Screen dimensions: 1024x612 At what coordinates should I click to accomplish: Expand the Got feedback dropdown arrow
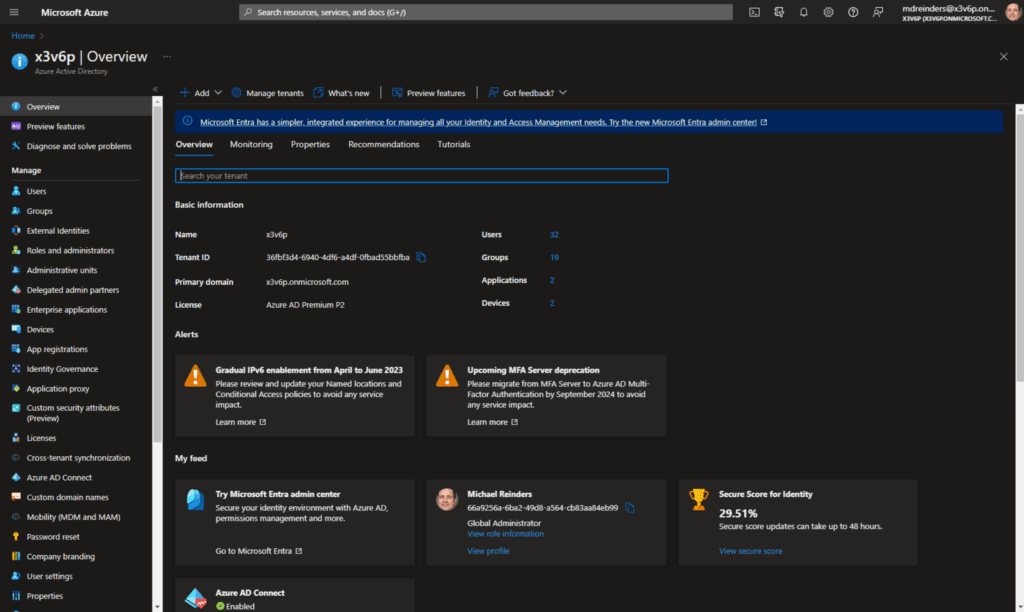pyautogui.click(x=563, y=93)
